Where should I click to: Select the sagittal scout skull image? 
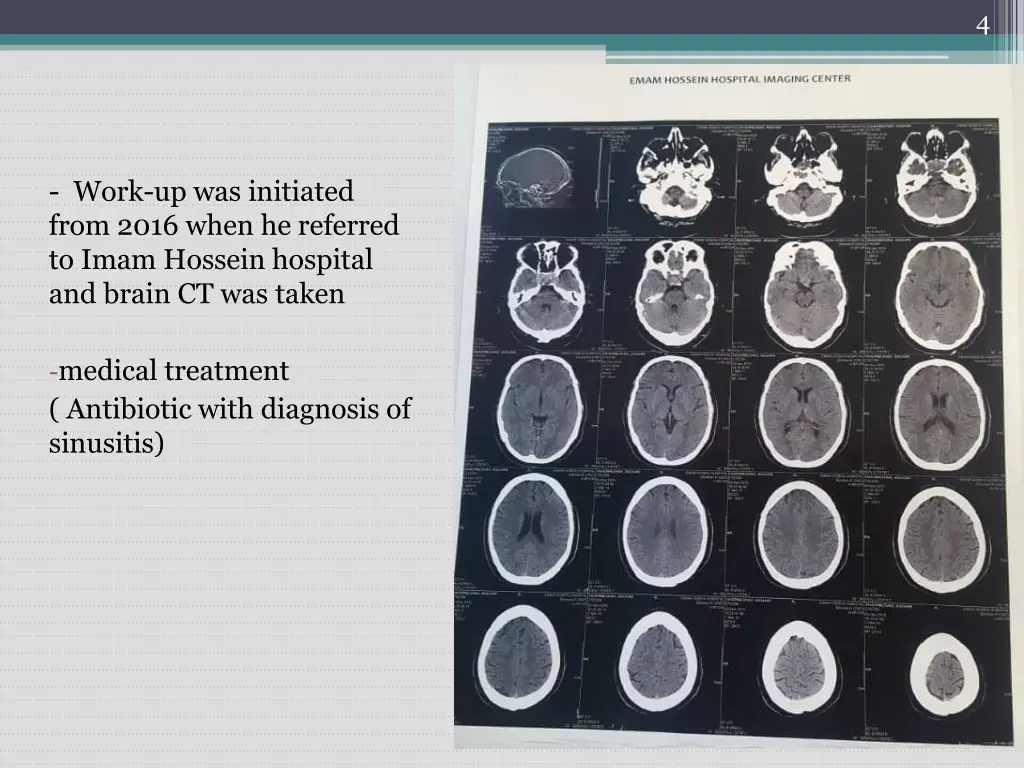coord(539,177)
